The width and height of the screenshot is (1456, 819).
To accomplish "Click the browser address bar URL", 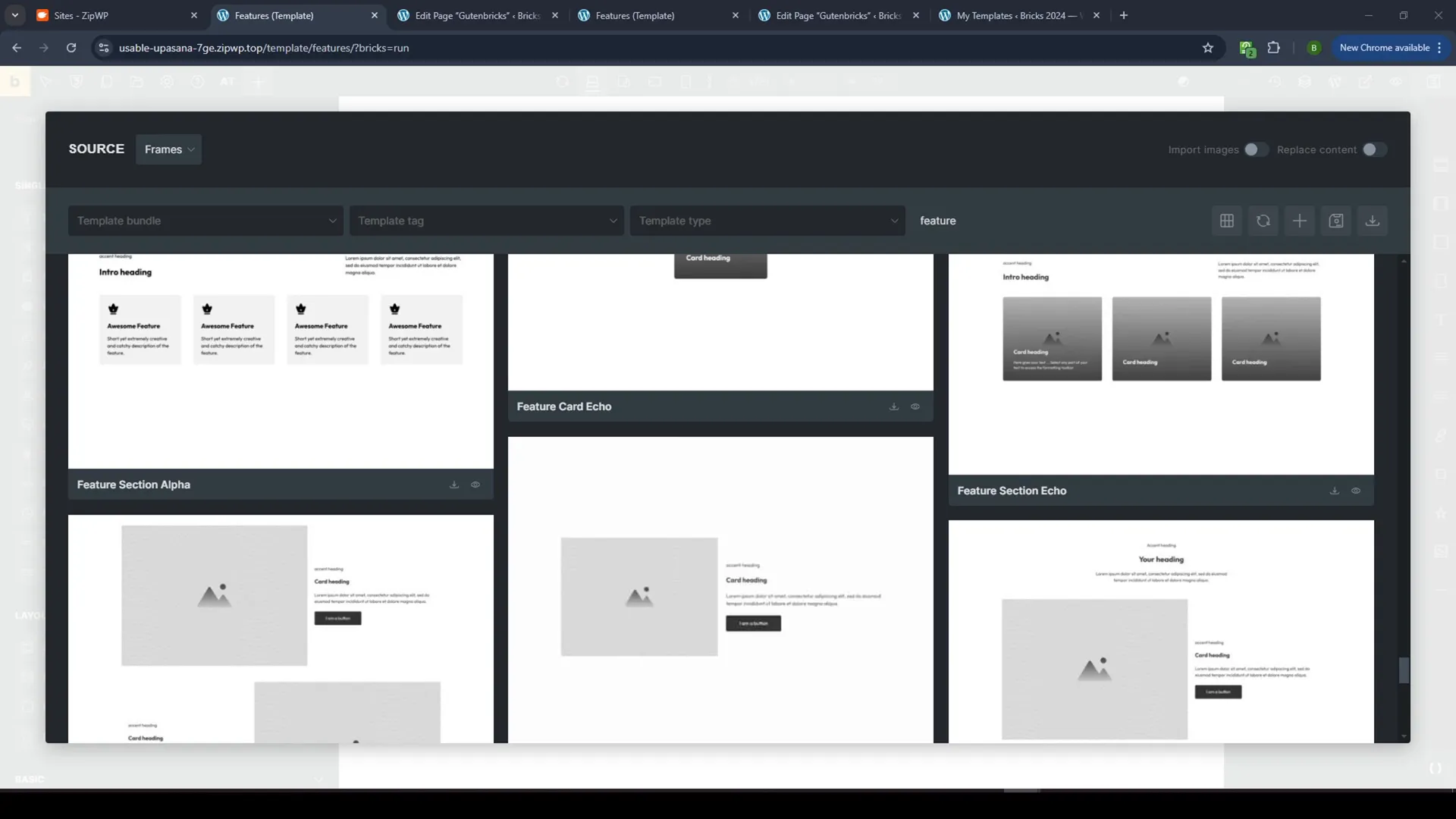I will (x=264, y=48).
